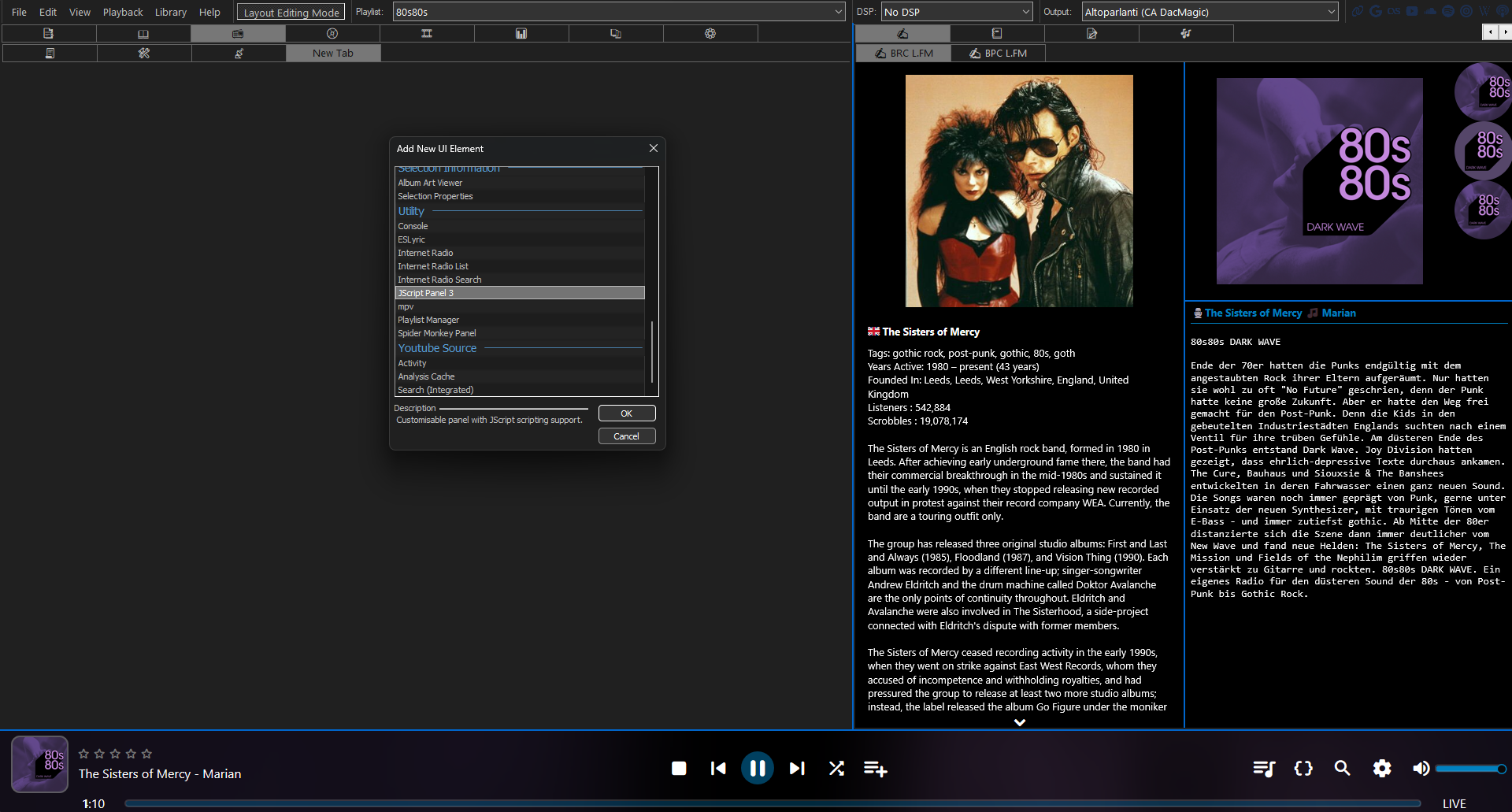Toggle Layout Editing Mode button
Screen dimensions: 1512x812
tap(291, 13)
